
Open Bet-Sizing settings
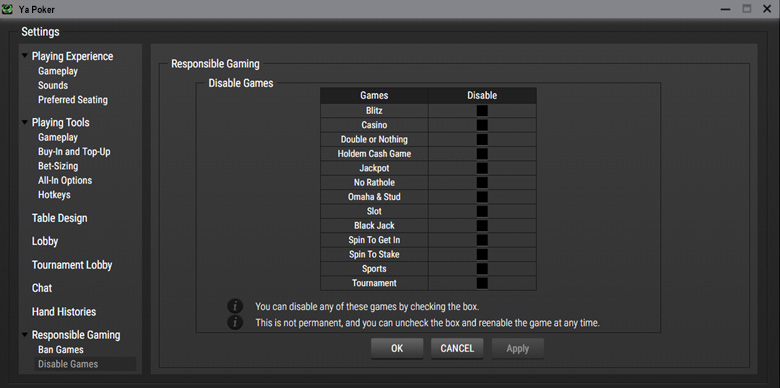tap(58, 166)
